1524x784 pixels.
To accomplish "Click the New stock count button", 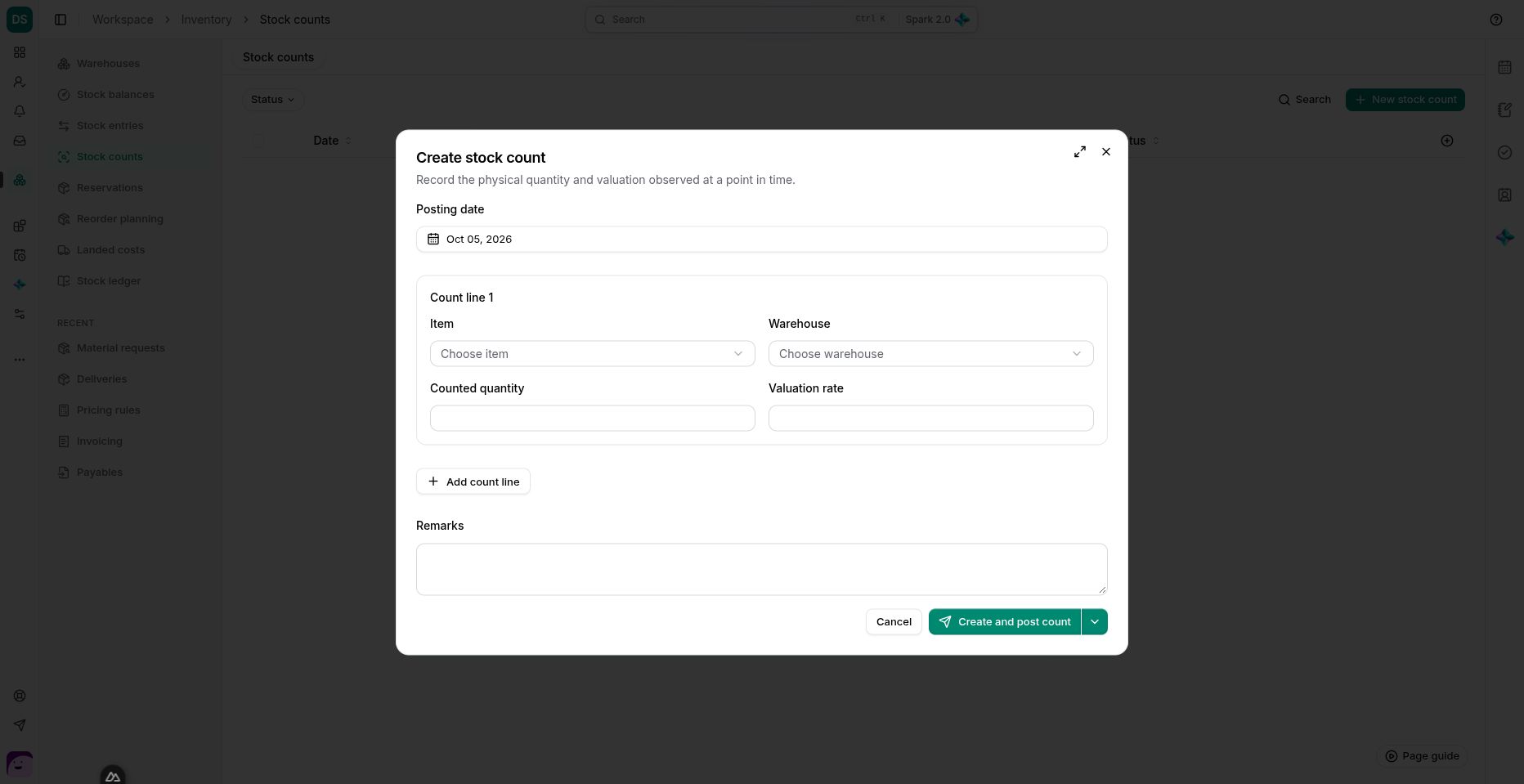I will coord(1405,100).
